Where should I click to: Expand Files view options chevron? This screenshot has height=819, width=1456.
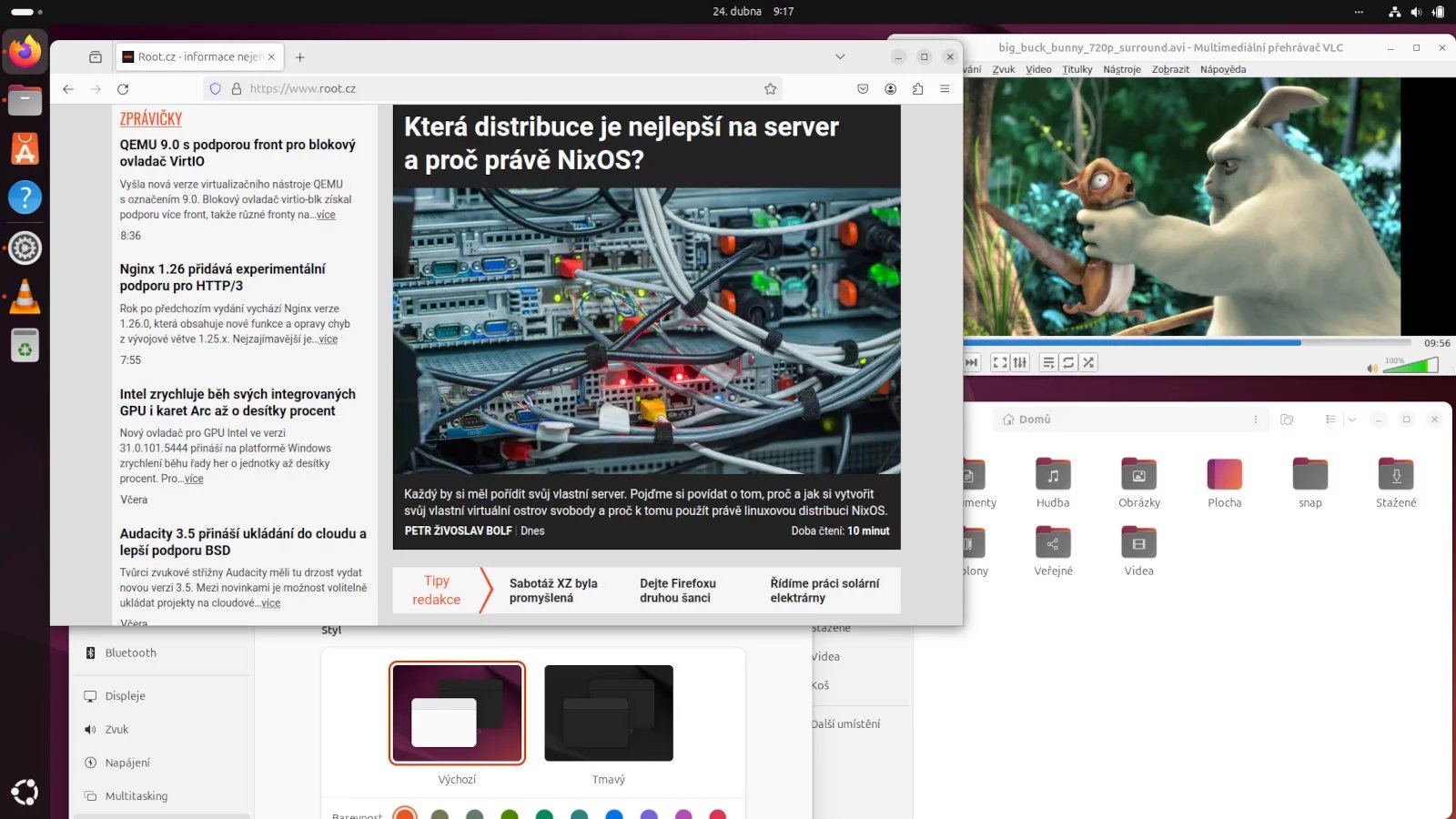(x=1352, y=420)
